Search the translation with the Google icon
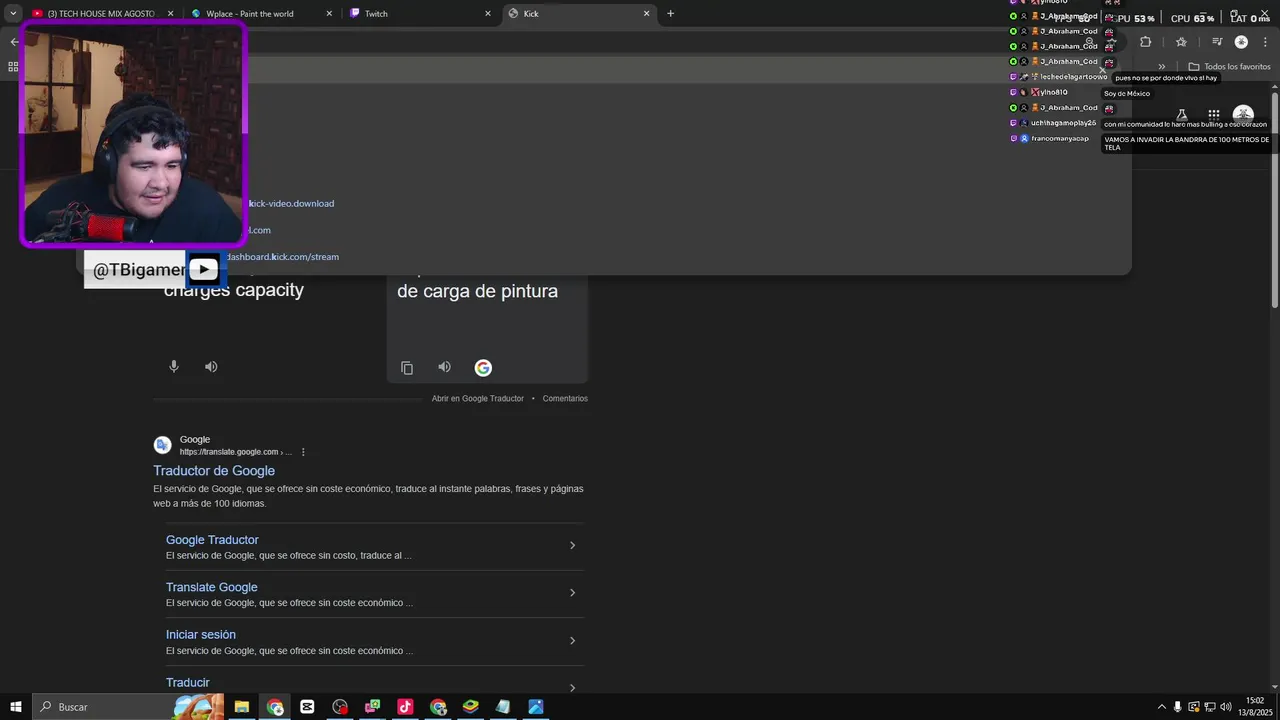This screenshot has height=720, width=1280. coord(483,368)
